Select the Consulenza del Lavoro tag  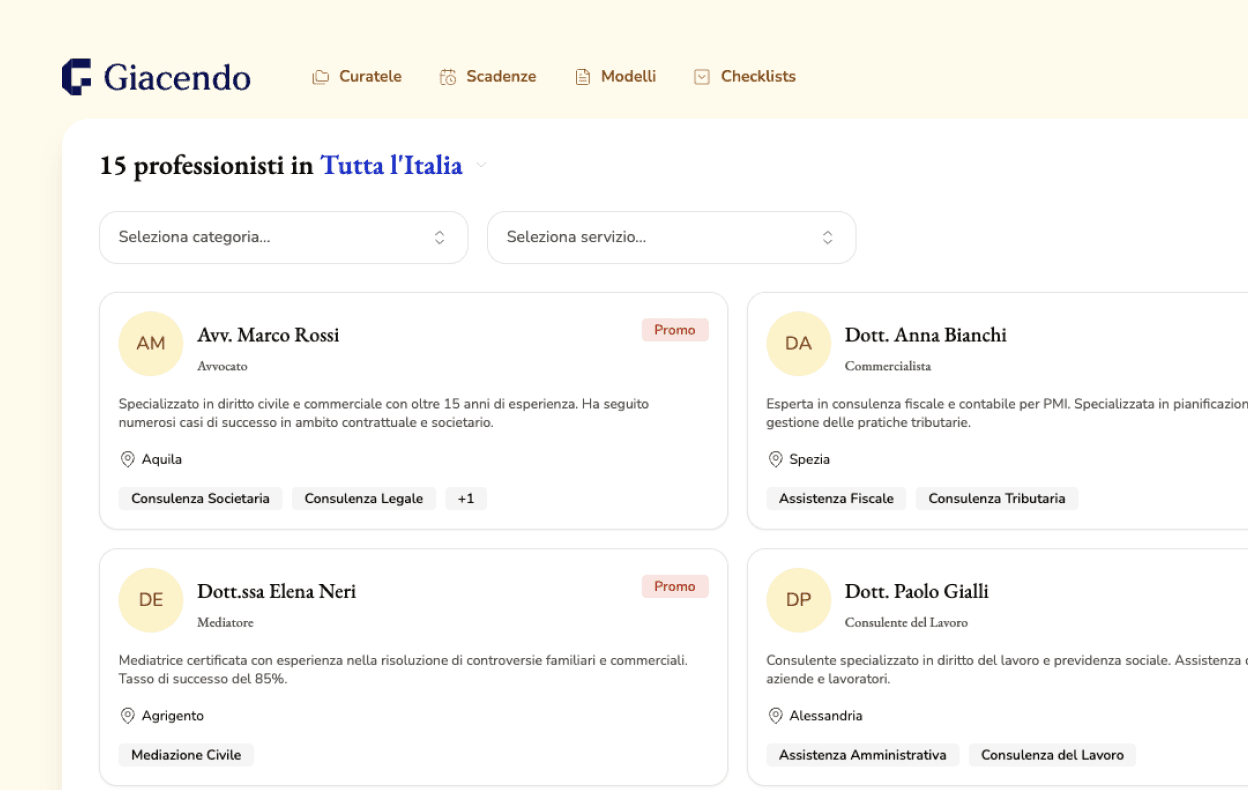pyautogui.click(x=1052, y=755)
